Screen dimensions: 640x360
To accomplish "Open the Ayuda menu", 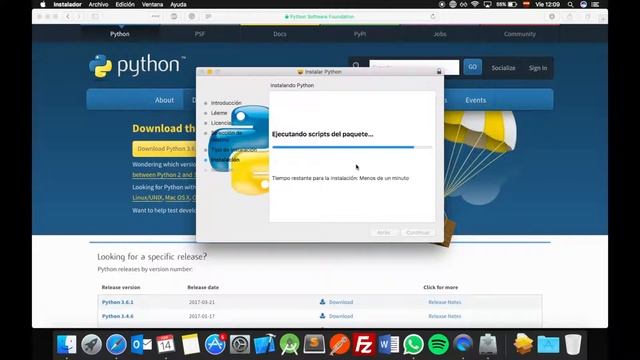I will pos(178,4).
